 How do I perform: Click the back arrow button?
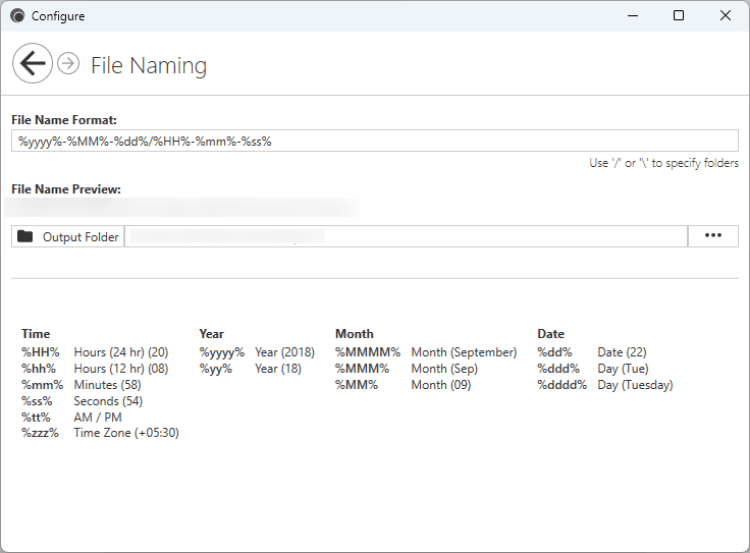(x=32, y=64)
